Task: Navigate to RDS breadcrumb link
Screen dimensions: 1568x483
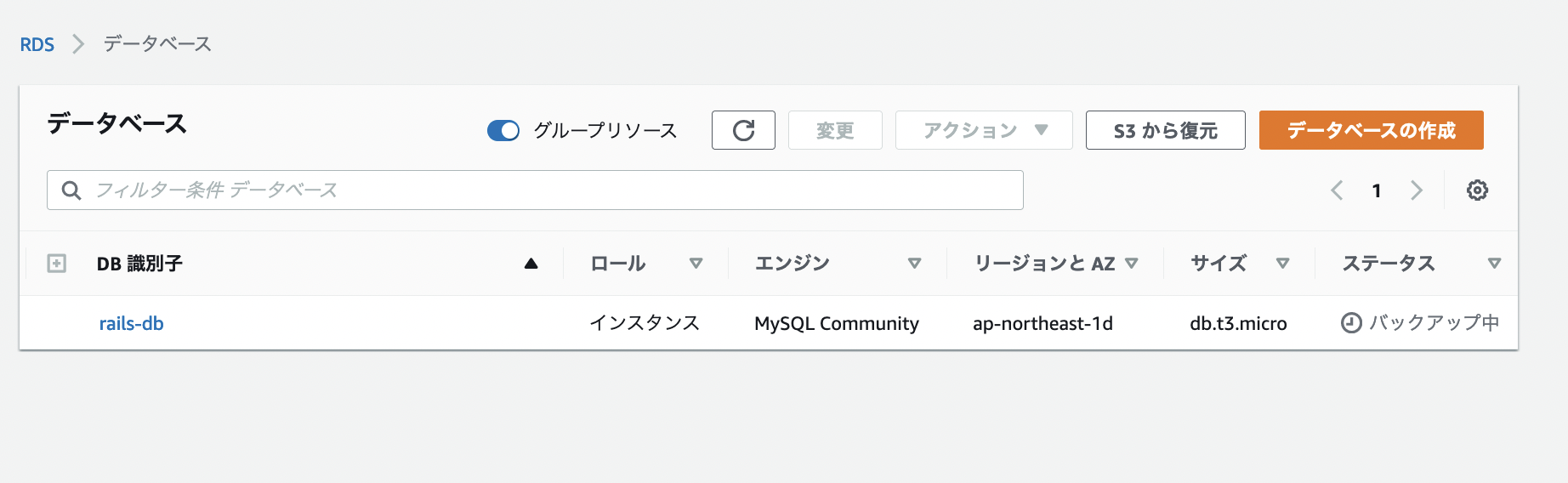Action: pos(37,44)
